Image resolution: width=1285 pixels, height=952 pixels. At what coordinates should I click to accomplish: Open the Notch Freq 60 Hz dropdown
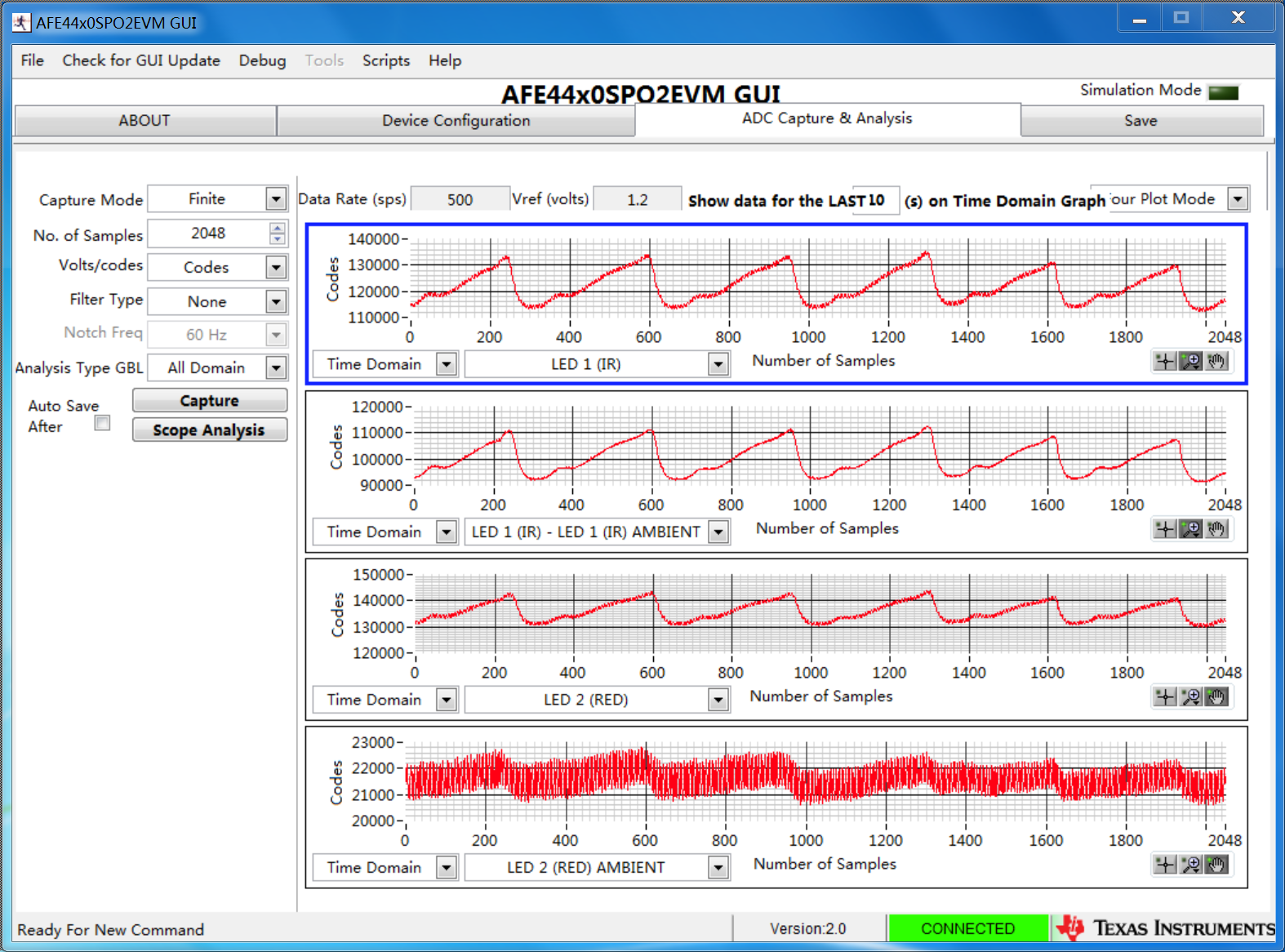pos(276,335)
